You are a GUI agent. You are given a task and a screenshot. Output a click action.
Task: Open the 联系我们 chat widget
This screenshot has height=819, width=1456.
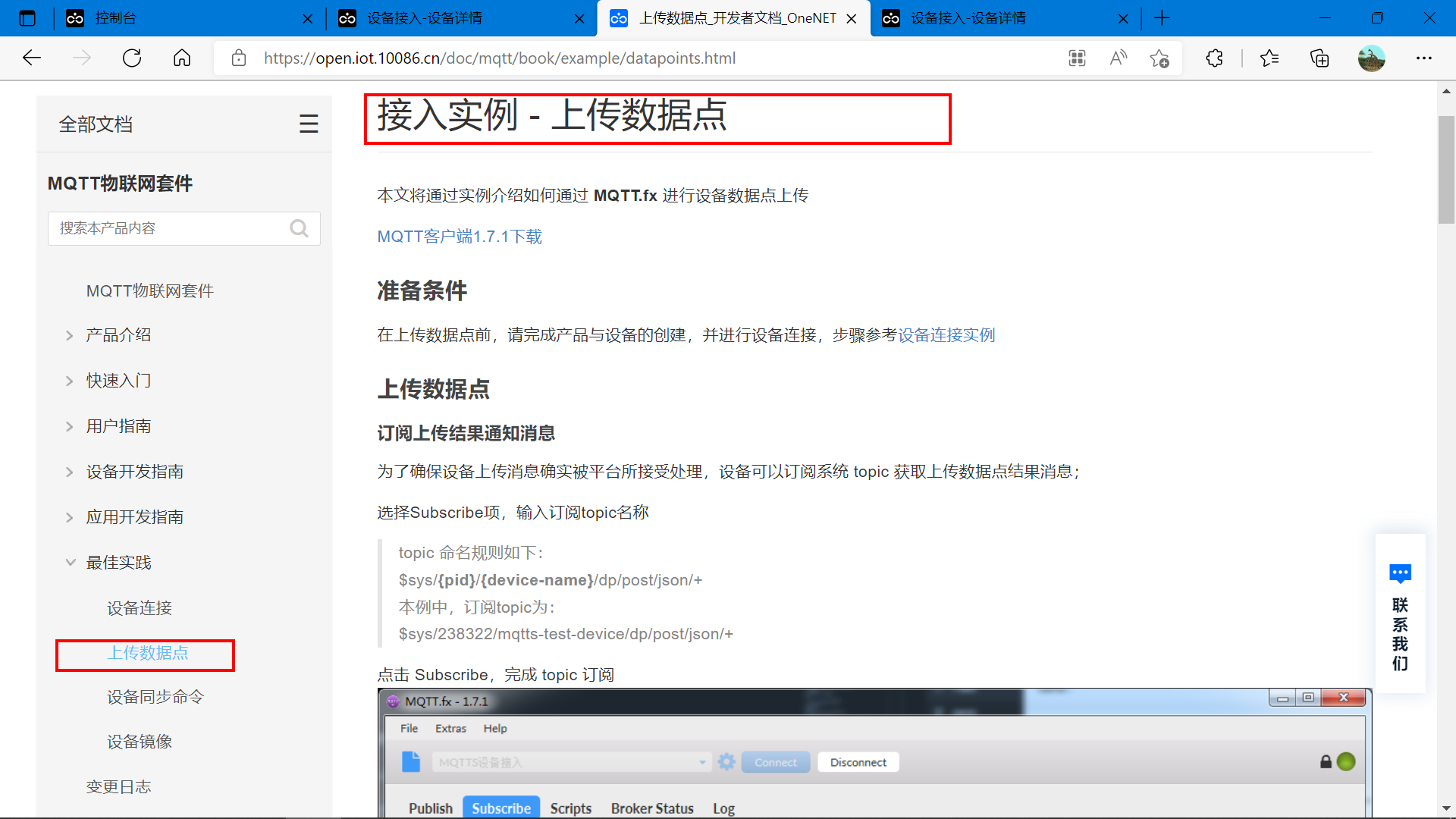tap(1400, 614)
